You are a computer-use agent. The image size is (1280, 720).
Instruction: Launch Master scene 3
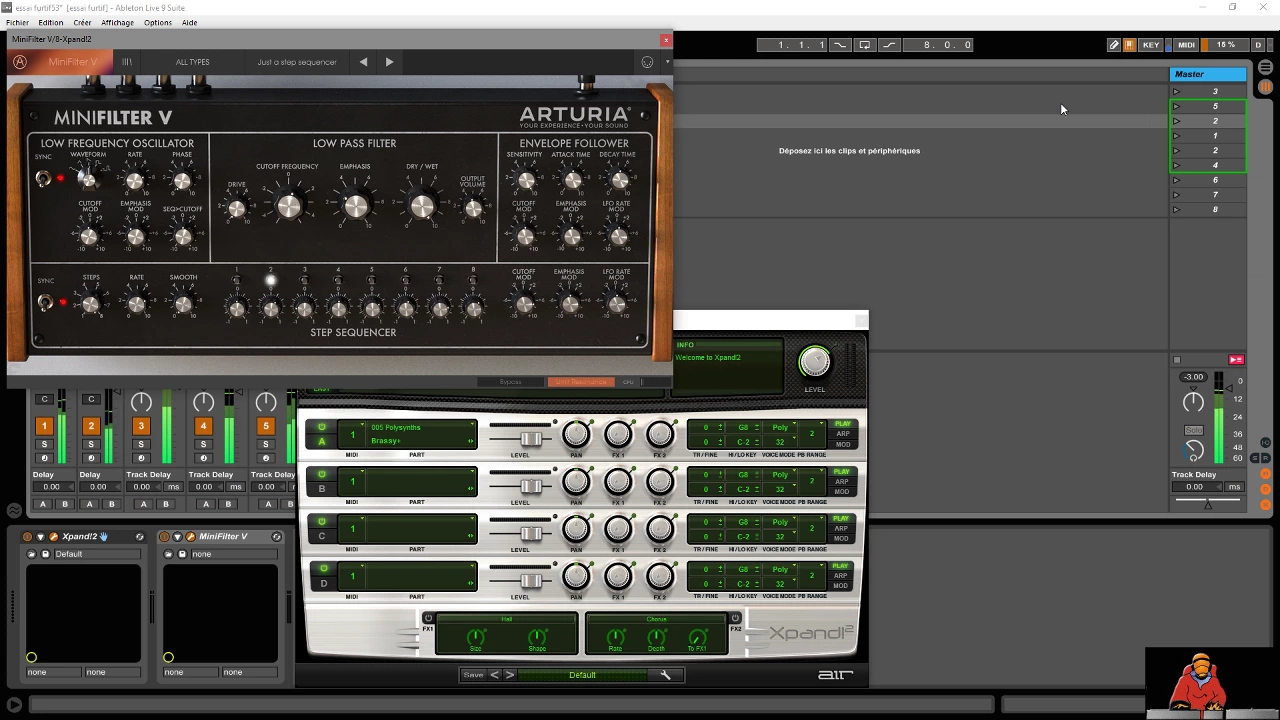[x=1176, y=91]
